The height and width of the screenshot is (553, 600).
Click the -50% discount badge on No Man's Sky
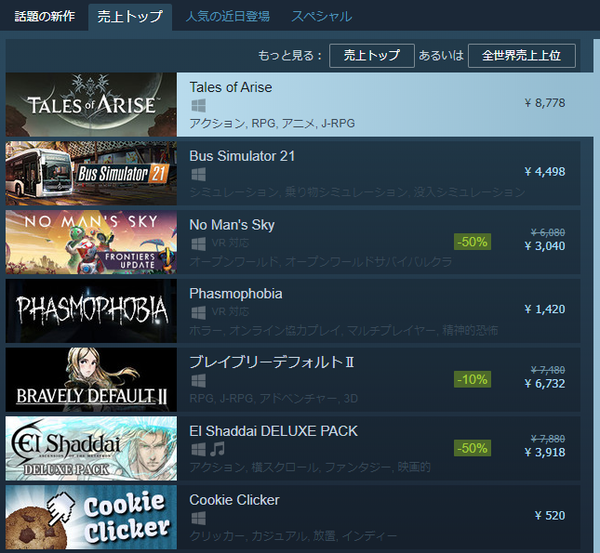coord(472,242)
